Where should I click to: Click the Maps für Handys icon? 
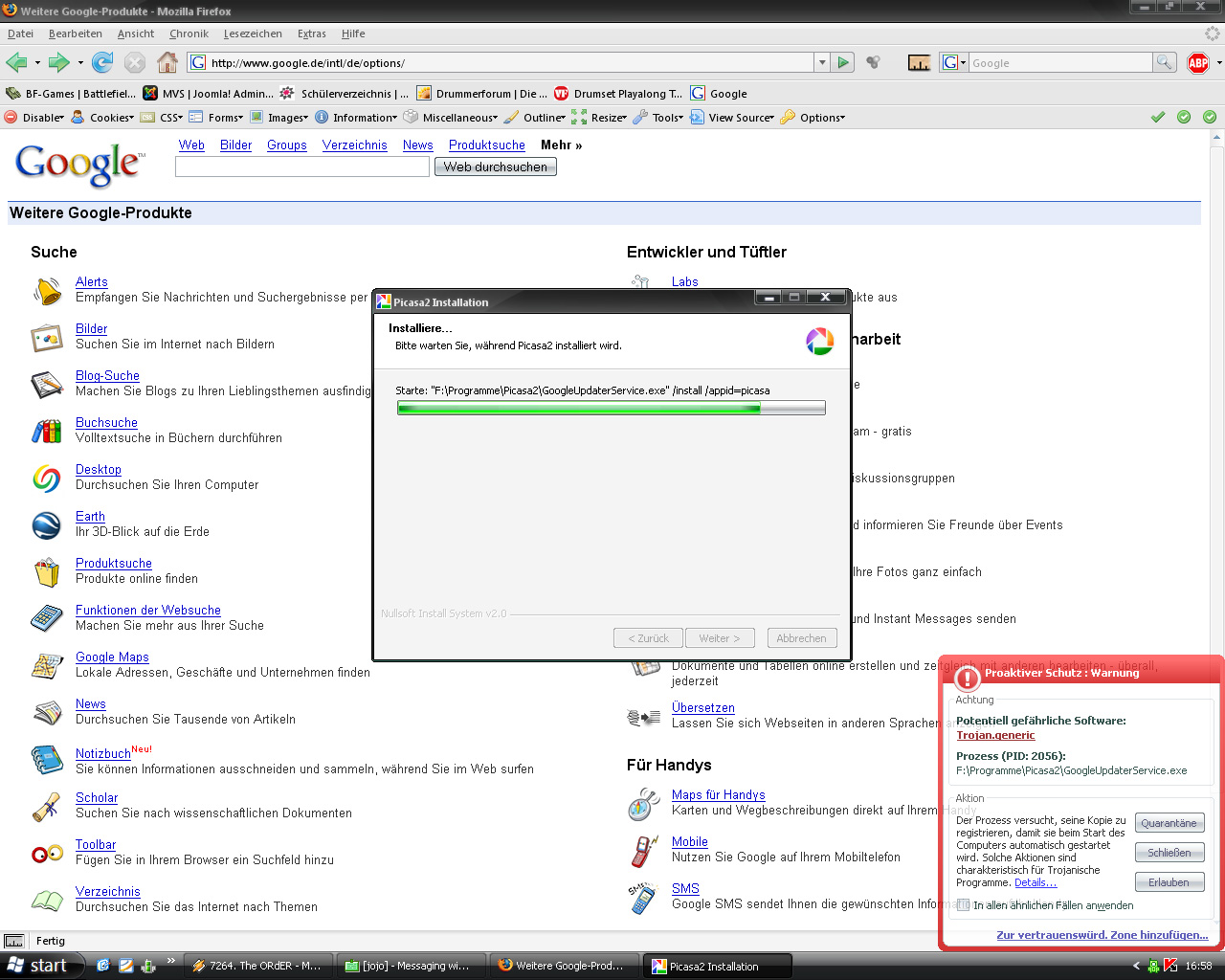[644, 804]
